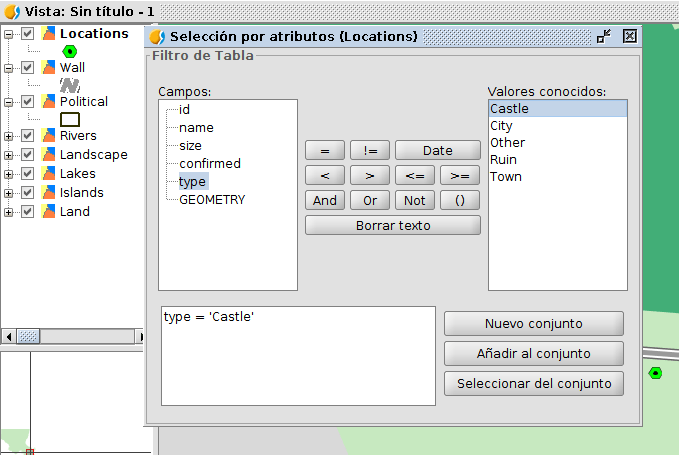The image size is (679, 455).
Task: Collapse the Wall layer tree node
Action: pos(9,68)
